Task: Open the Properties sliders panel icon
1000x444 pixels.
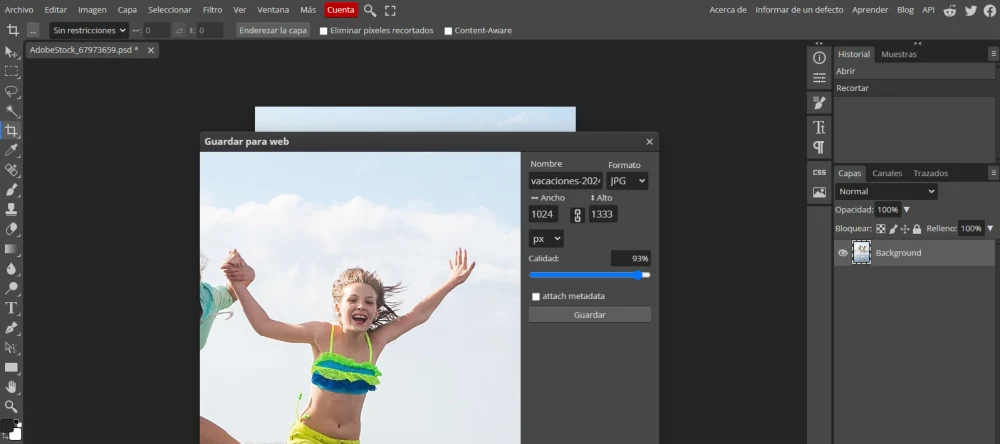Action: coord(820,78)
